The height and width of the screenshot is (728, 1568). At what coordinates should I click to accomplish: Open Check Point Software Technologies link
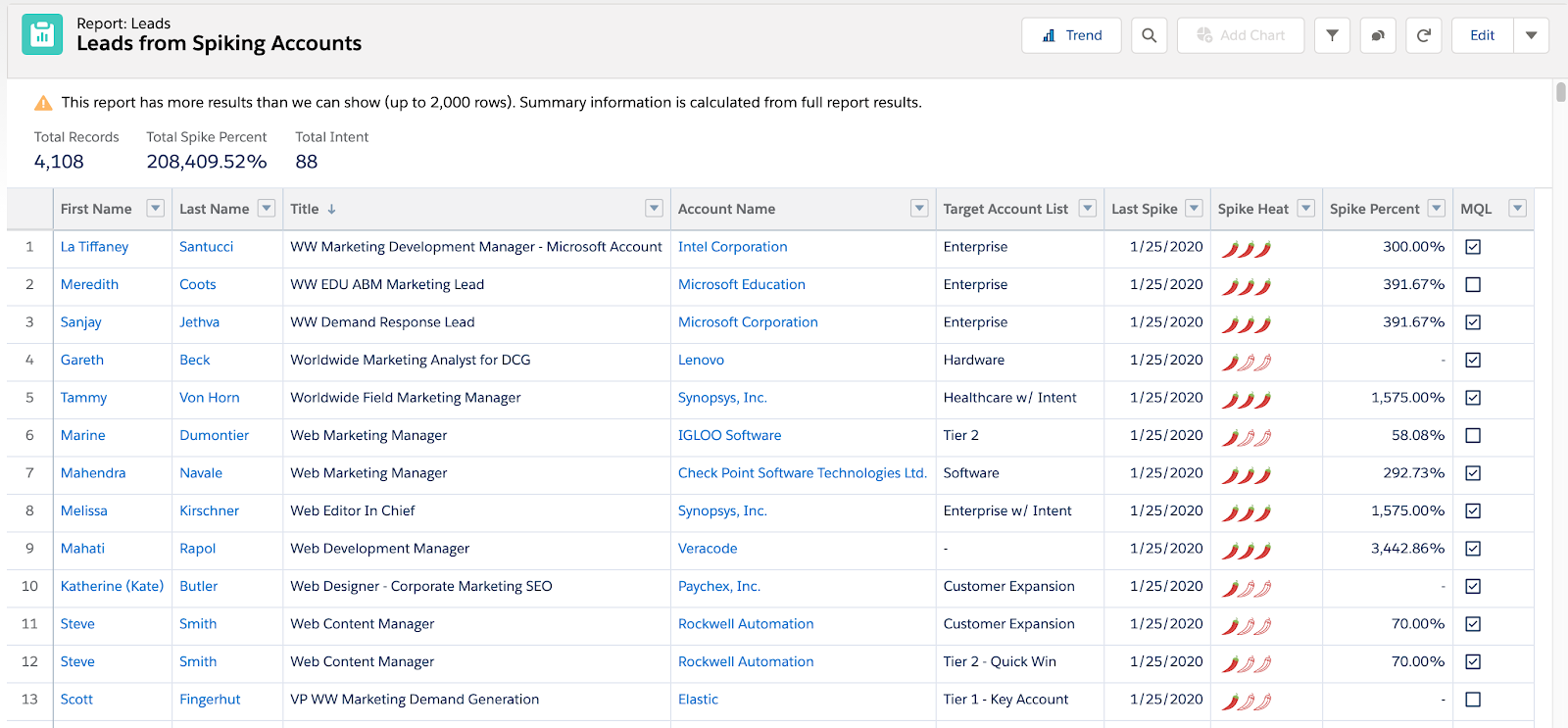coord(802,473)
